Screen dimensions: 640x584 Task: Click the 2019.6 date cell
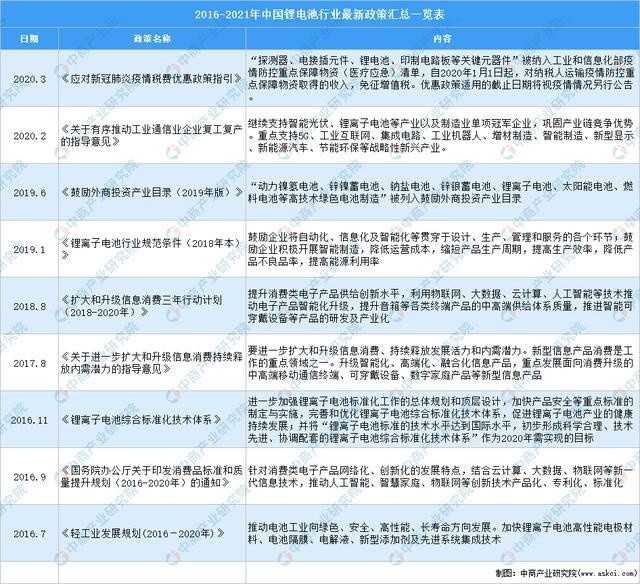(x=29, y=193)
